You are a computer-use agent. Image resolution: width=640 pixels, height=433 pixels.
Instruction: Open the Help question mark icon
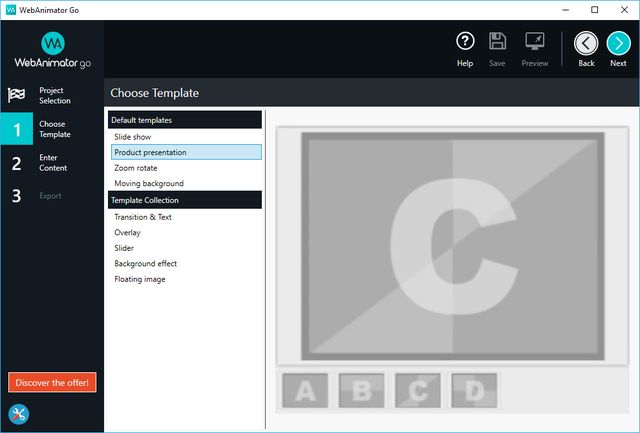pyautogui.click(x=465, y=42)
